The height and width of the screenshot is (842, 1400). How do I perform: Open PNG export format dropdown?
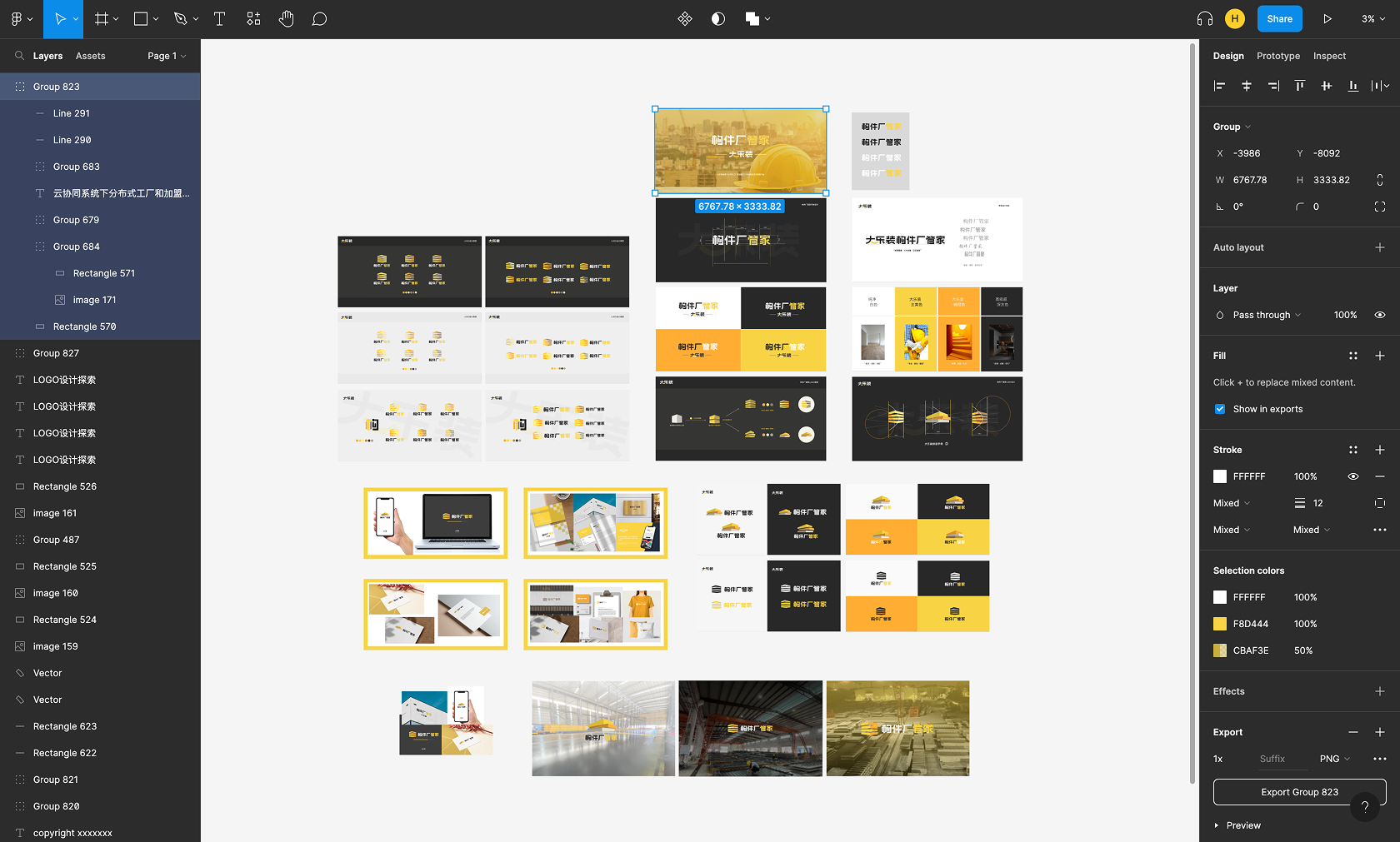tap(1334, 759)
